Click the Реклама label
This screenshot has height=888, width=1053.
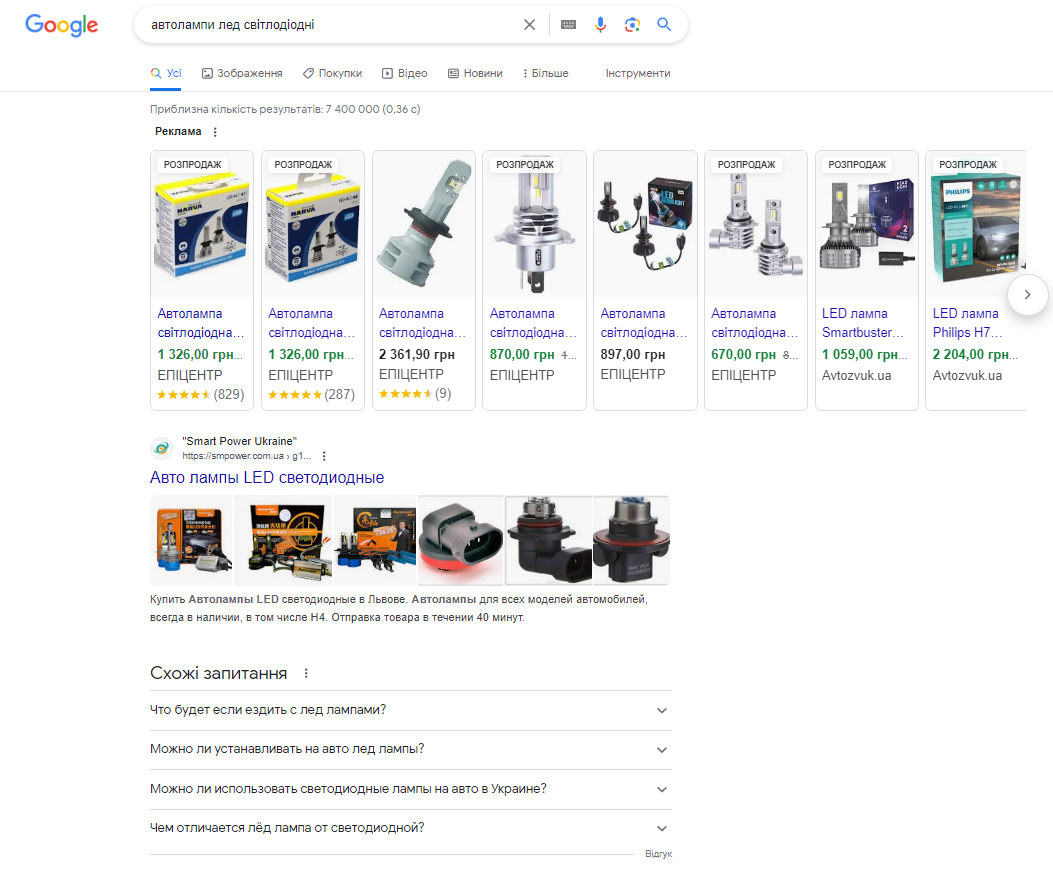click(178, 132)
